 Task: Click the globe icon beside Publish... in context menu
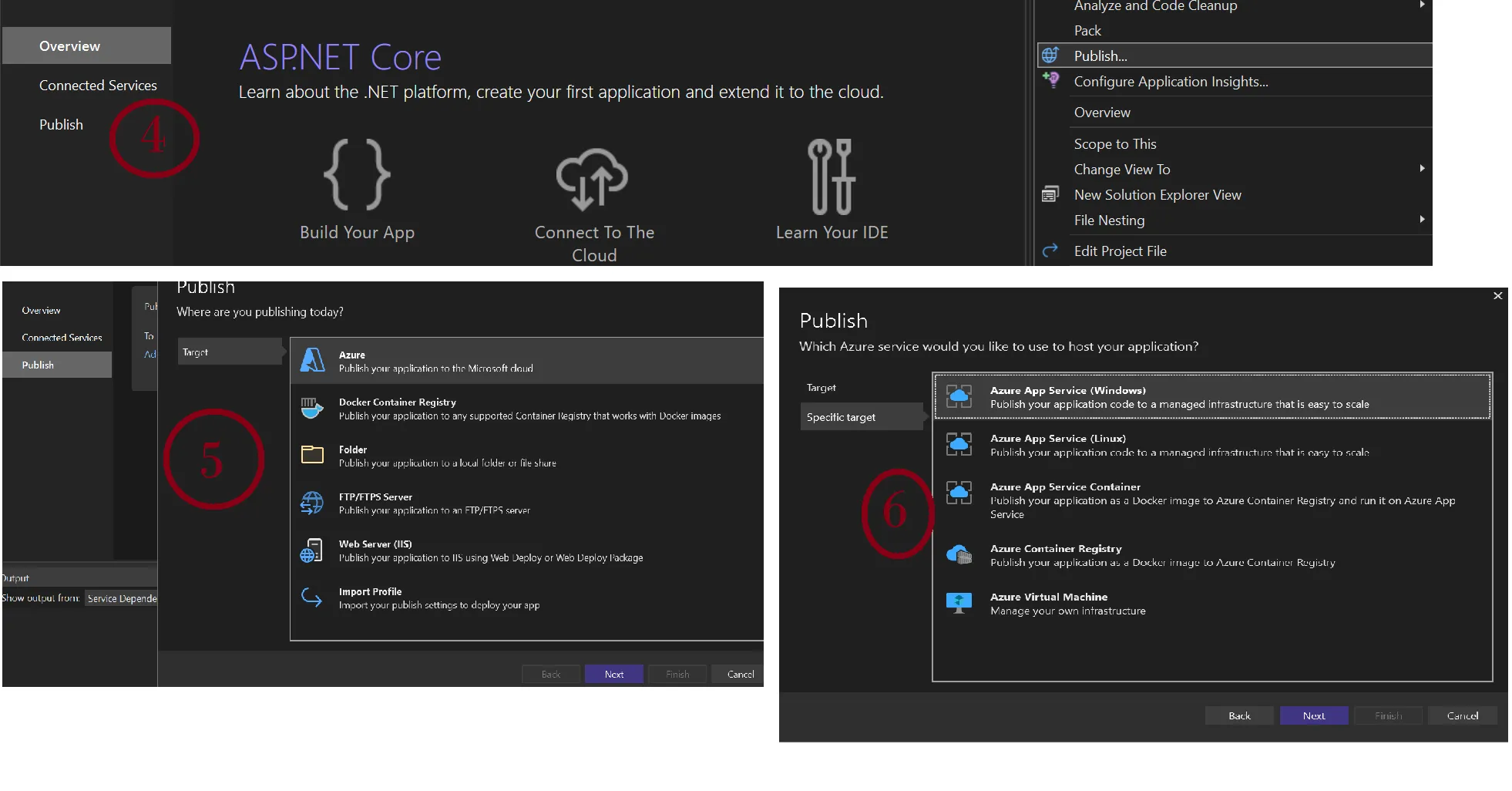(x=1050, y=56)
